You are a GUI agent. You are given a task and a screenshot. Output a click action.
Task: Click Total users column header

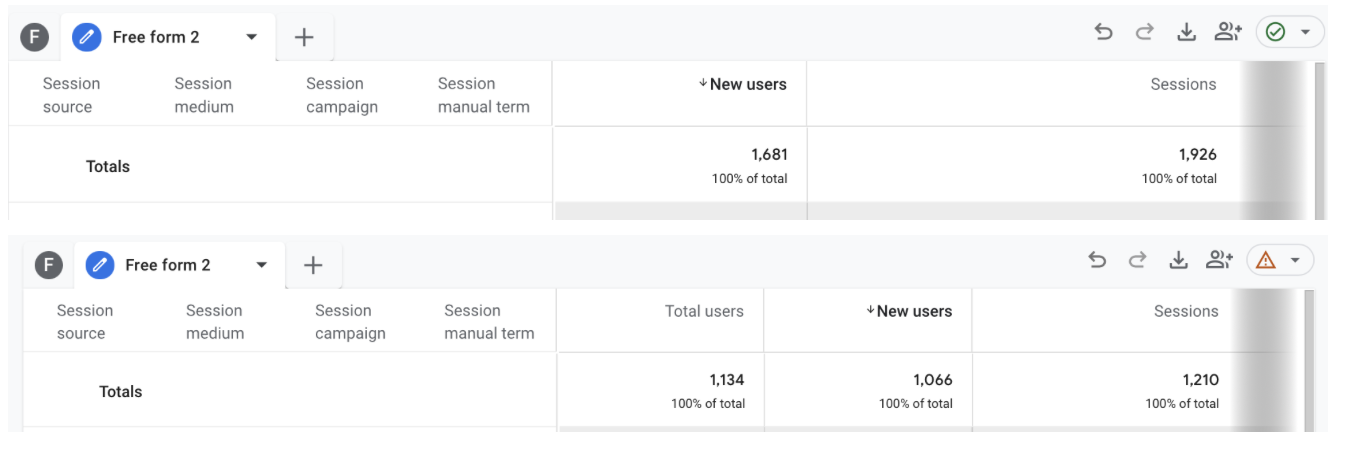pyautogui.click(x=704, y=311)
